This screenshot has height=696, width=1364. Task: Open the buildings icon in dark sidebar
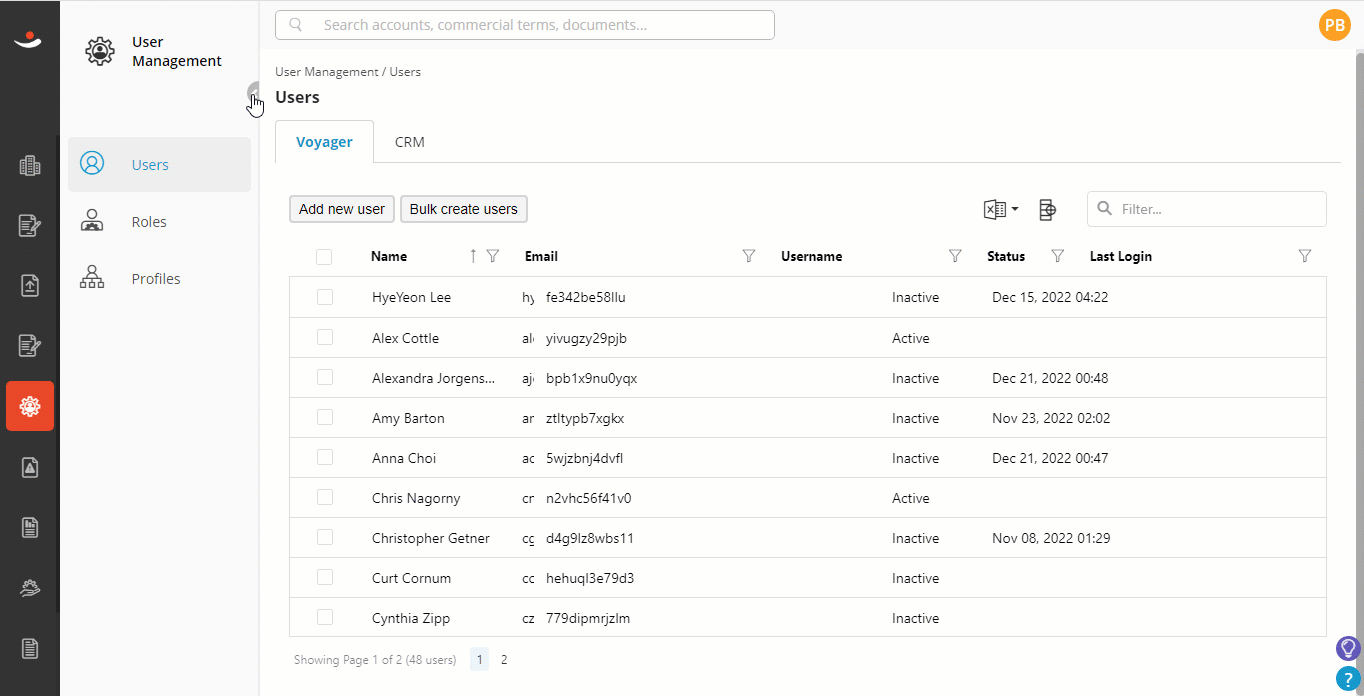[30, 166]
